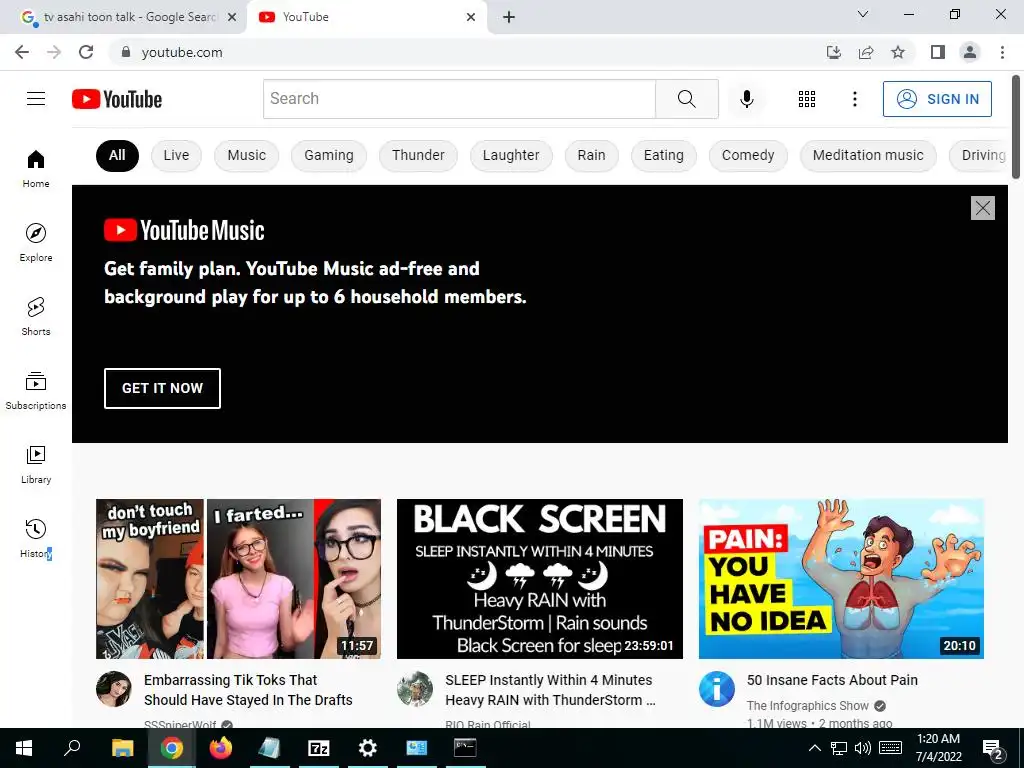Image resolution: width=1024 pixels, height=768 pixels.
Task: Focus the YouTube search field
Action: pos(459,99)
